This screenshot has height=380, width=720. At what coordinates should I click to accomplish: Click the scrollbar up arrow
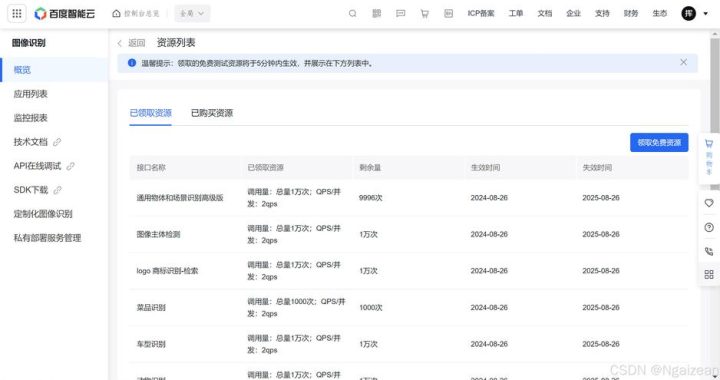tap(715, 34)
